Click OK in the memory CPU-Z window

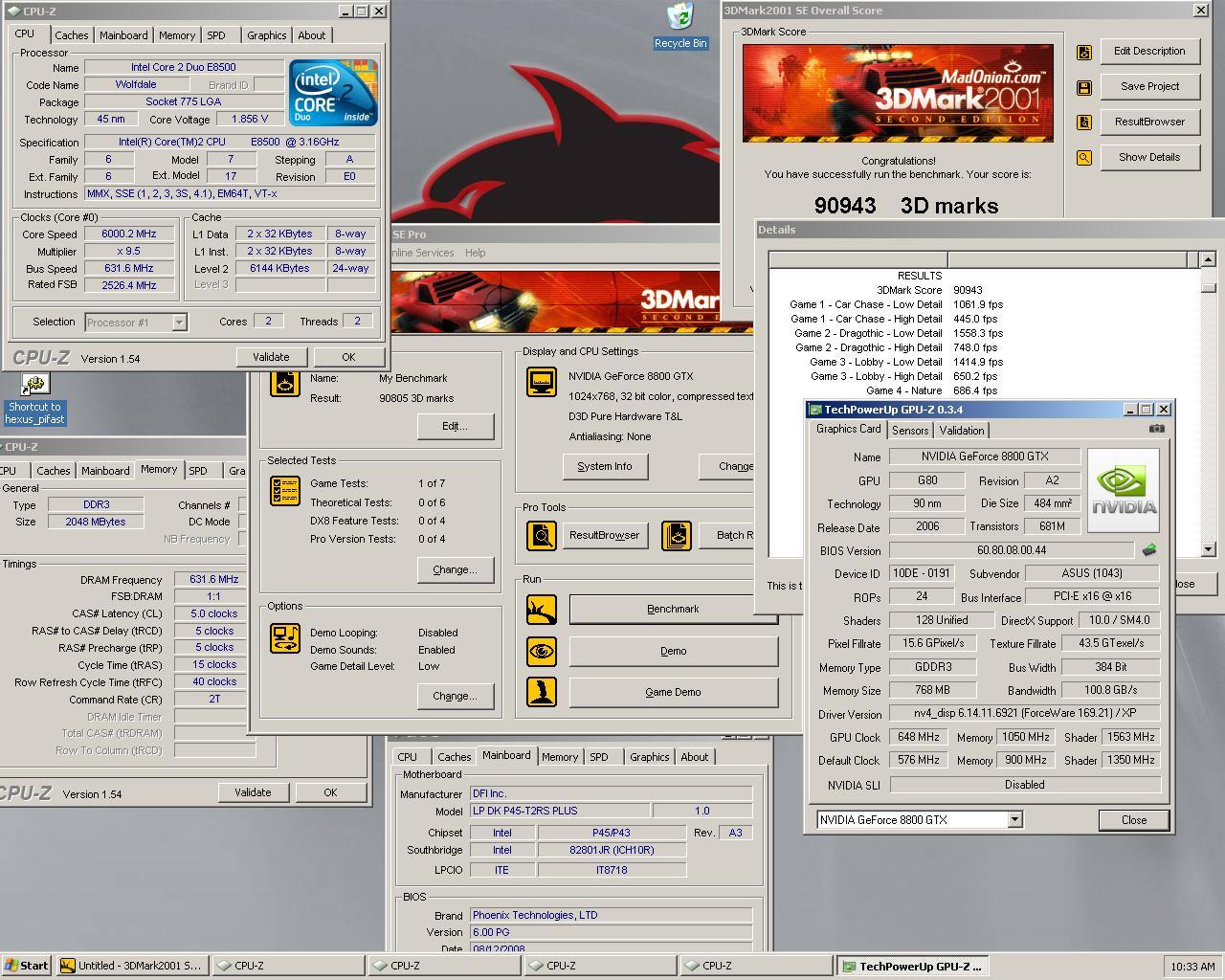pyautogui.click(x=330, y=792)
